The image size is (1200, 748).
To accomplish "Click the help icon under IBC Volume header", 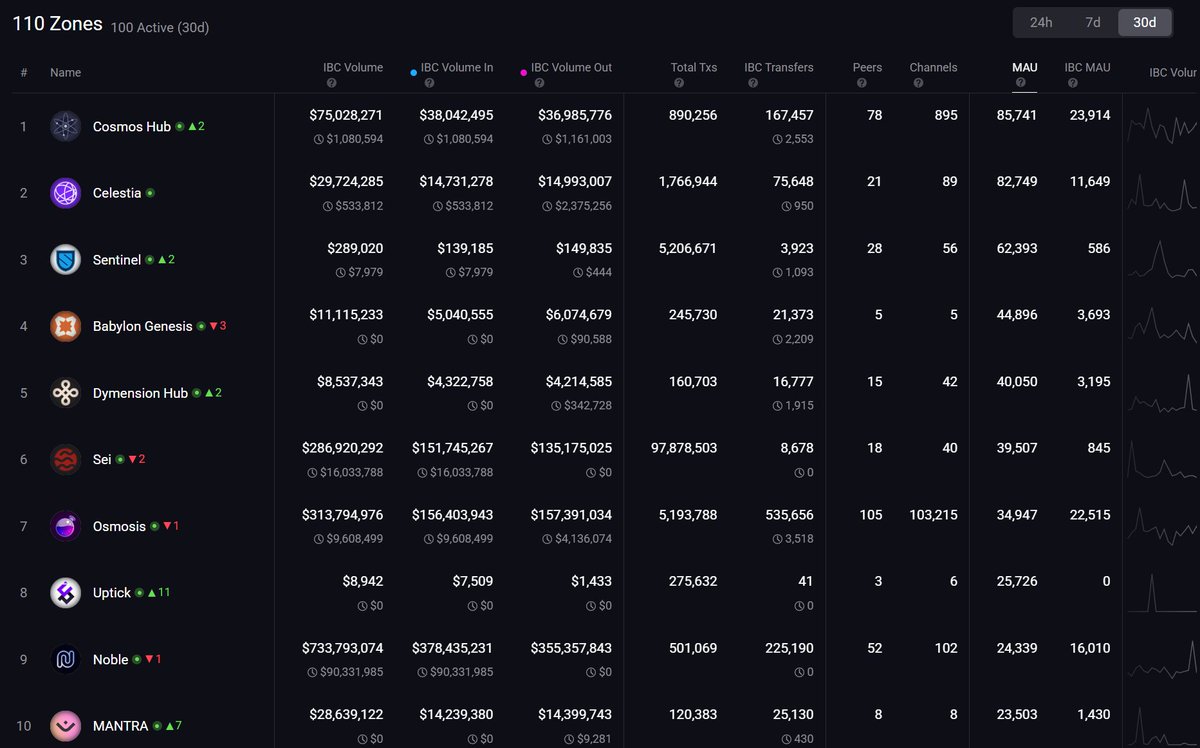I will [x=331, y=83].
